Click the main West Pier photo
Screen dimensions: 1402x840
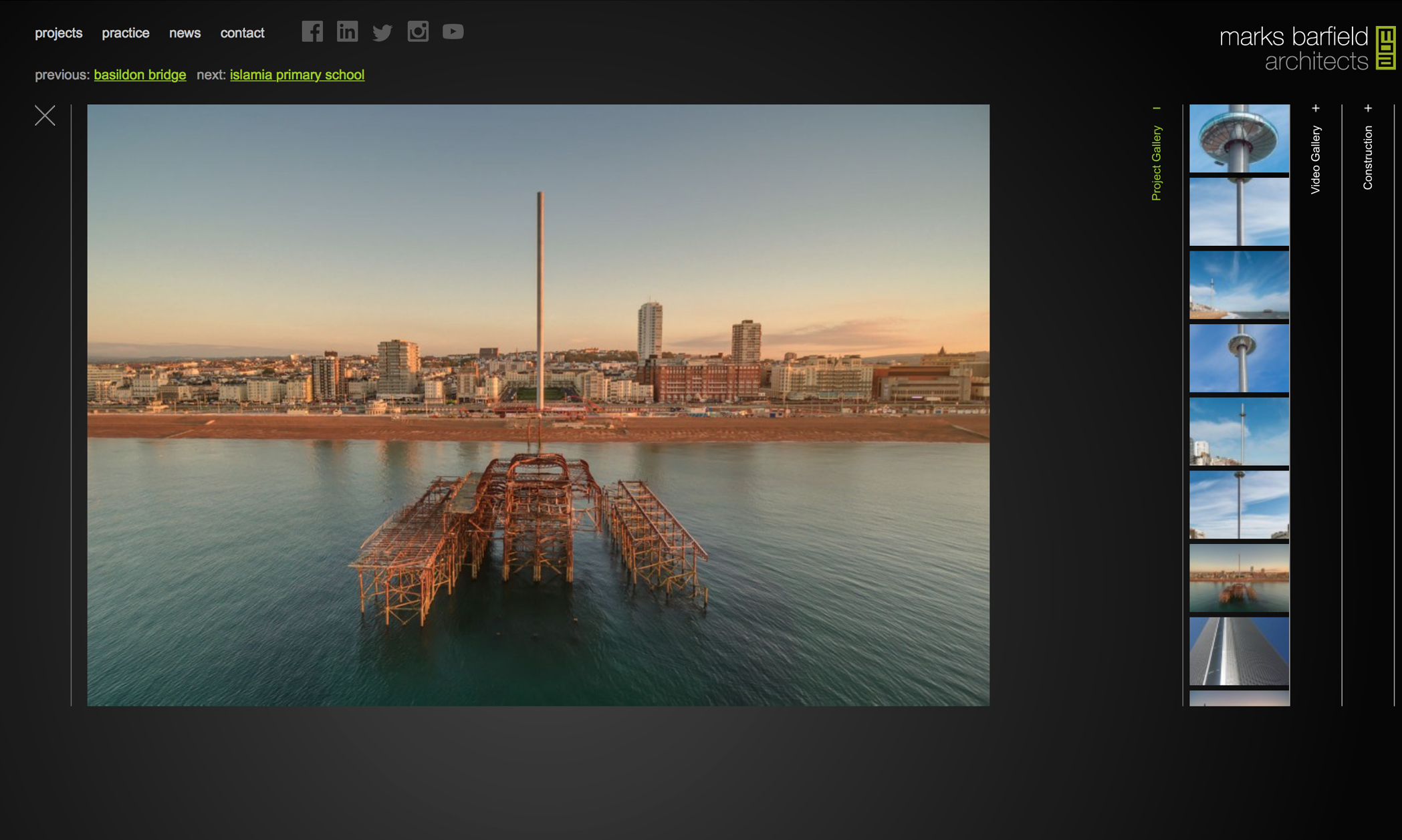point(538,404)
